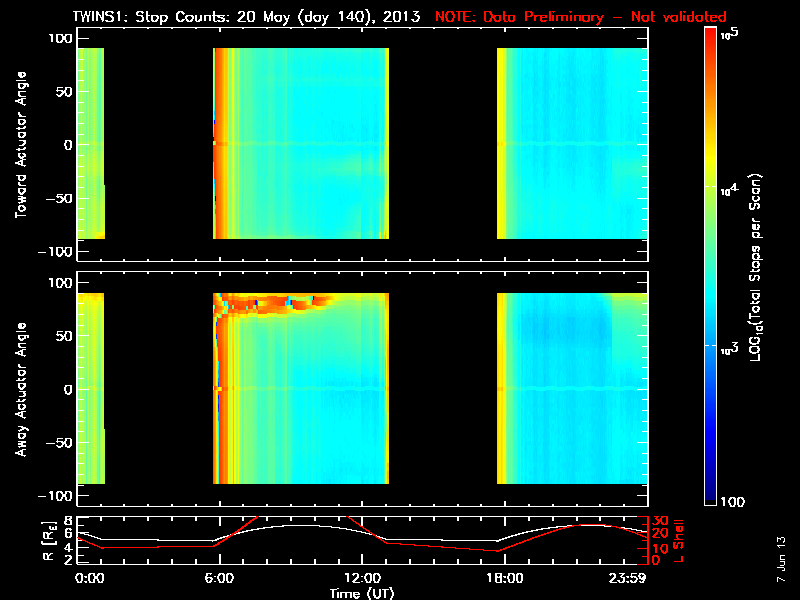Click the dark blue bottom of the color bar
Viewport: 800px width, 600px height.
(711, 492)
